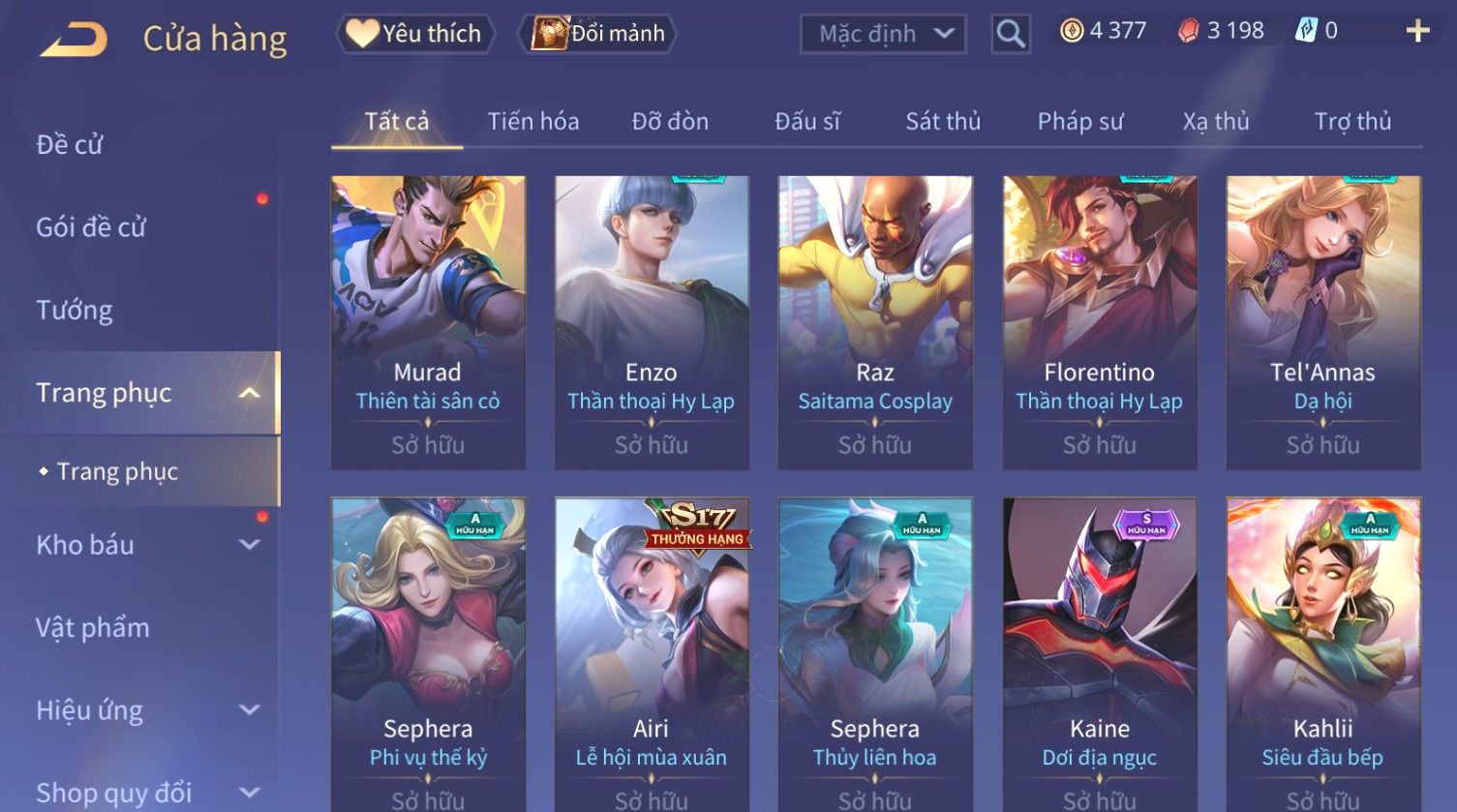The width and height of the screenshot is (1457, 812).
Task: Click the chest icon in Đổi mảnh
Action: pos(549,33)
